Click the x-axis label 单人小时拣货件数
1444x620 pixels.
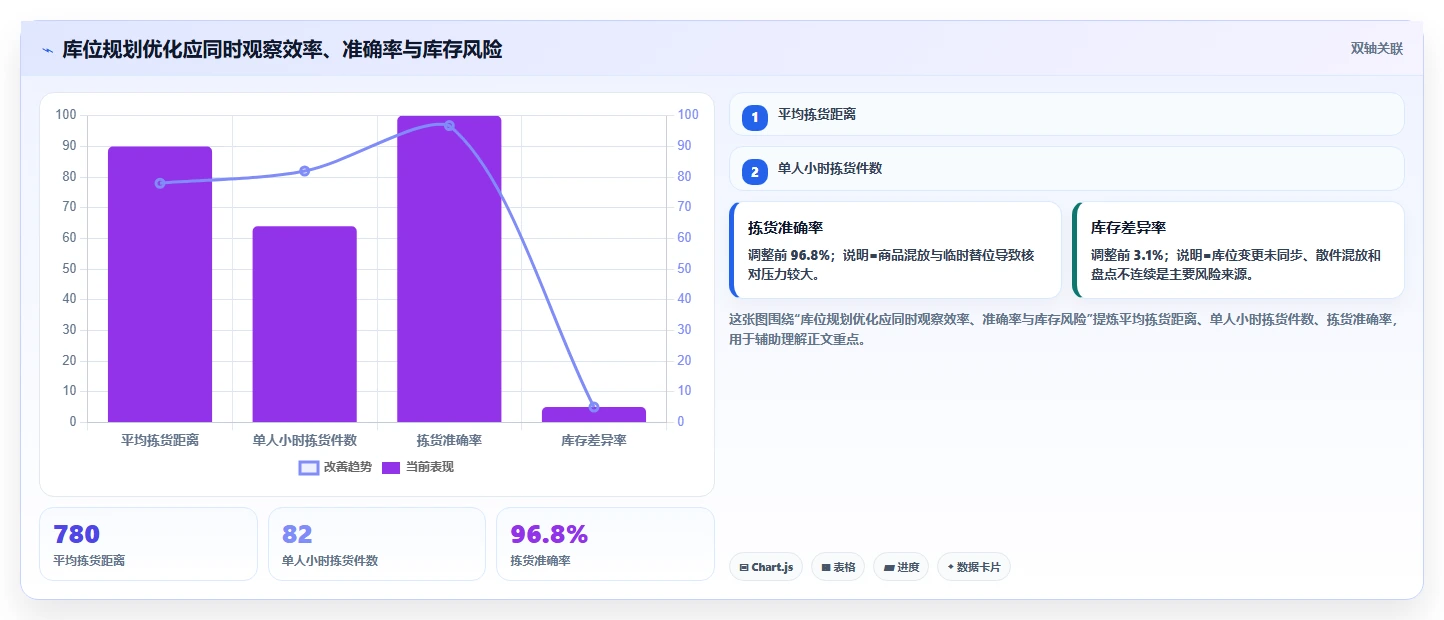(x=305, y=440)
